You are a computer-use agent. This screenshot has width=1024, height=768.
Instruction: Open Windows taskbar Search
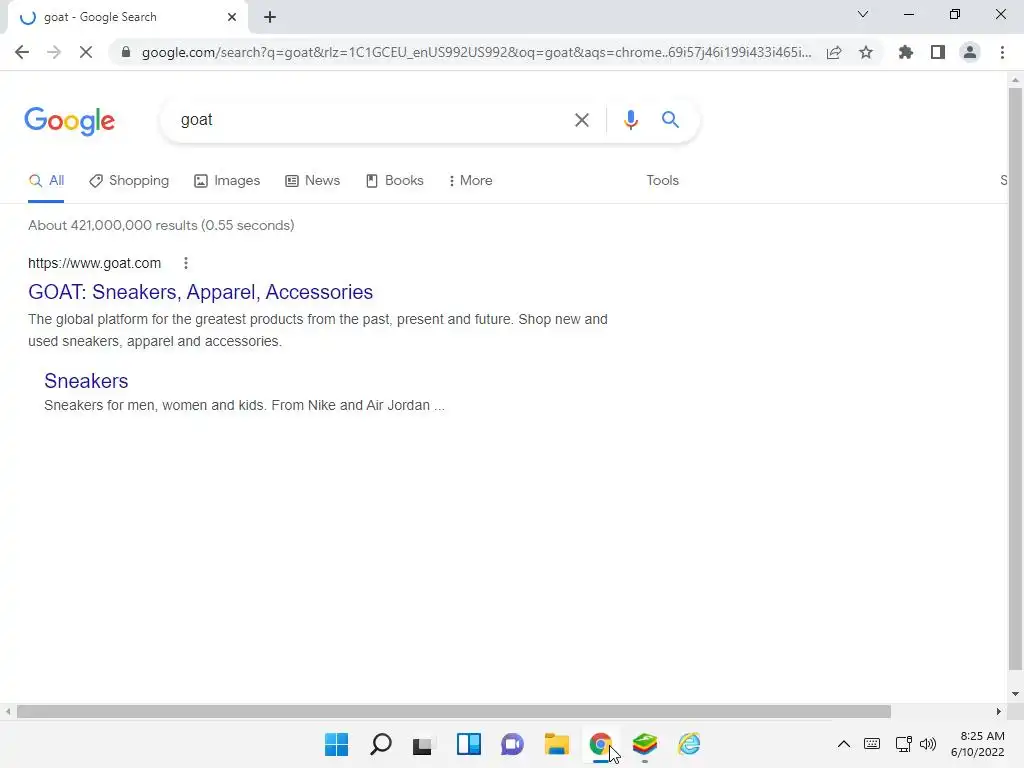[x=381, y=744]
